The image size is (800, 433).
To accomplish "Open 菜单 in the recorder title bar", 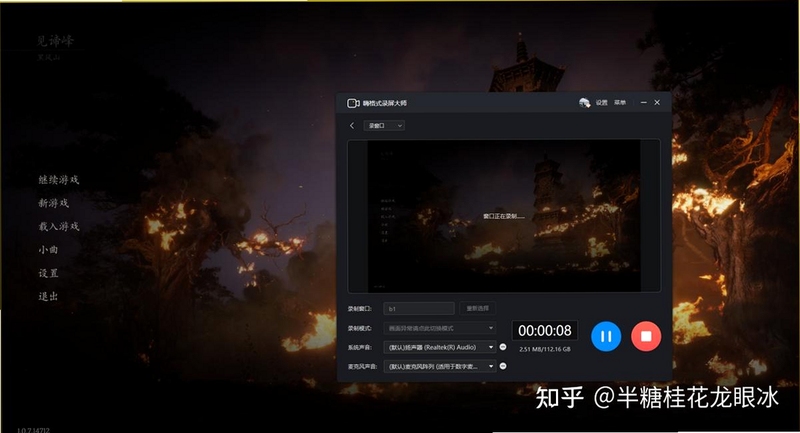I will (x=620, y=103).
